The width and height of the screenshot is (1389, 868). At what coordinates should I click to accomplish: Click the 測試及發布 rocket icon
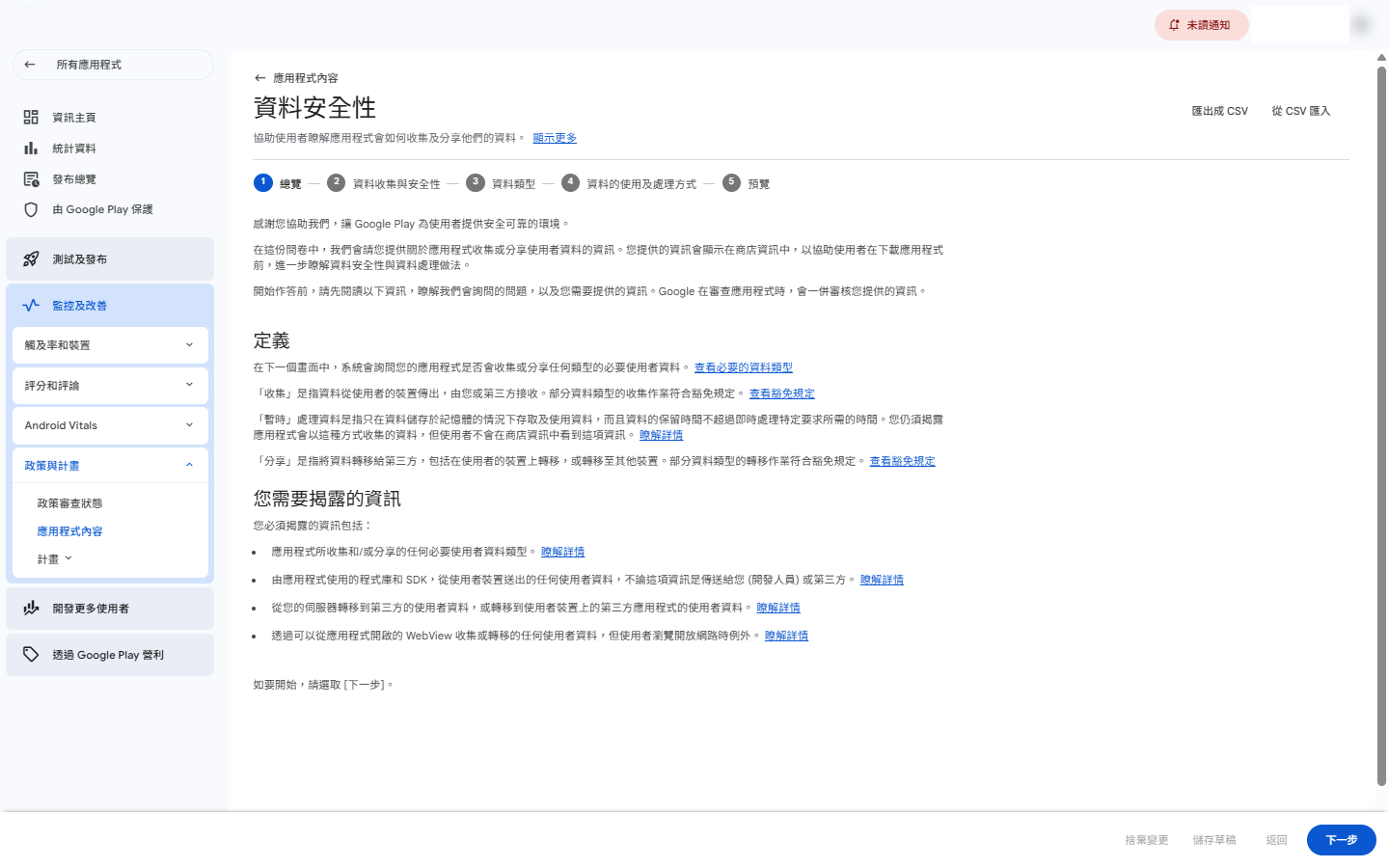pos(31,259)
